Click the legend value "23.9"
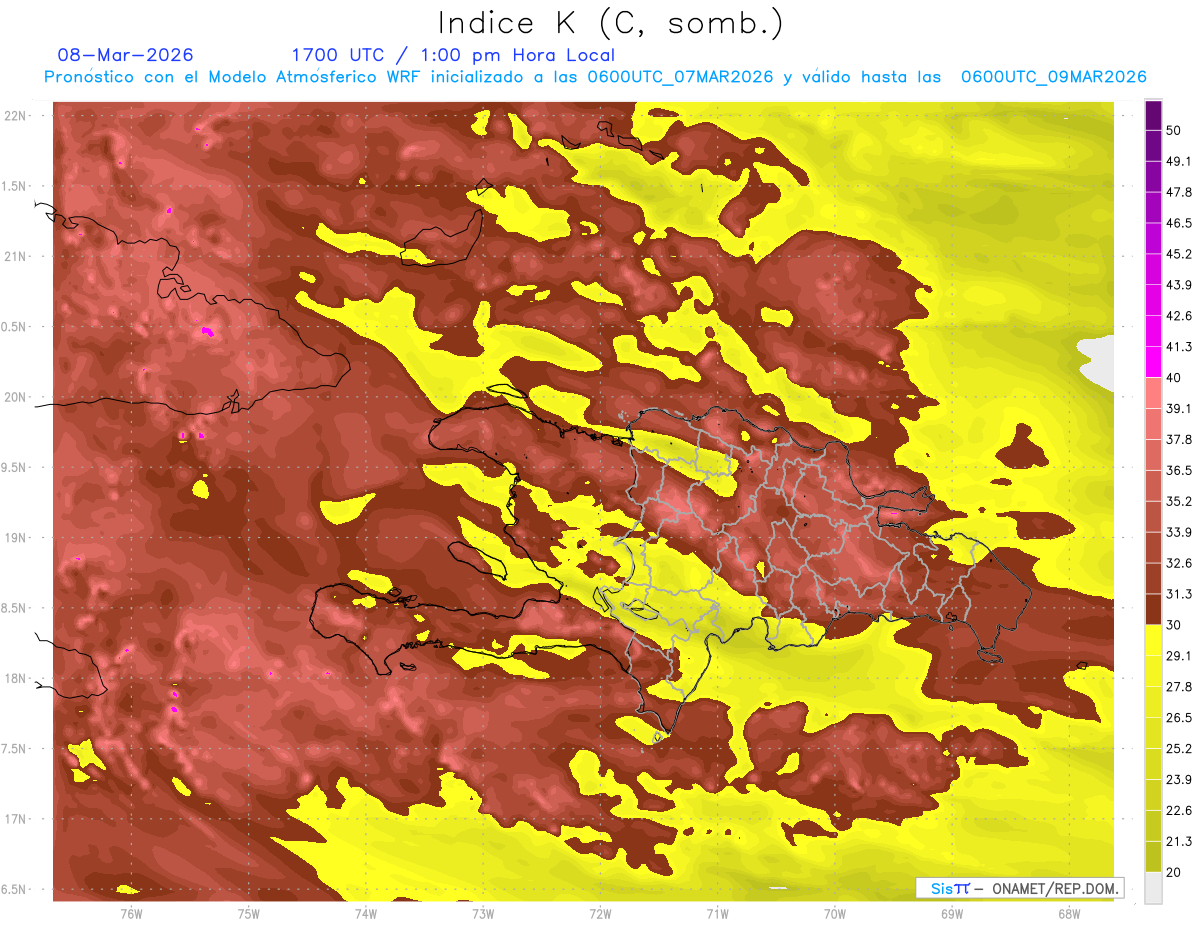Screen dimensions: 1200x927 click(x=1179, y=779)
